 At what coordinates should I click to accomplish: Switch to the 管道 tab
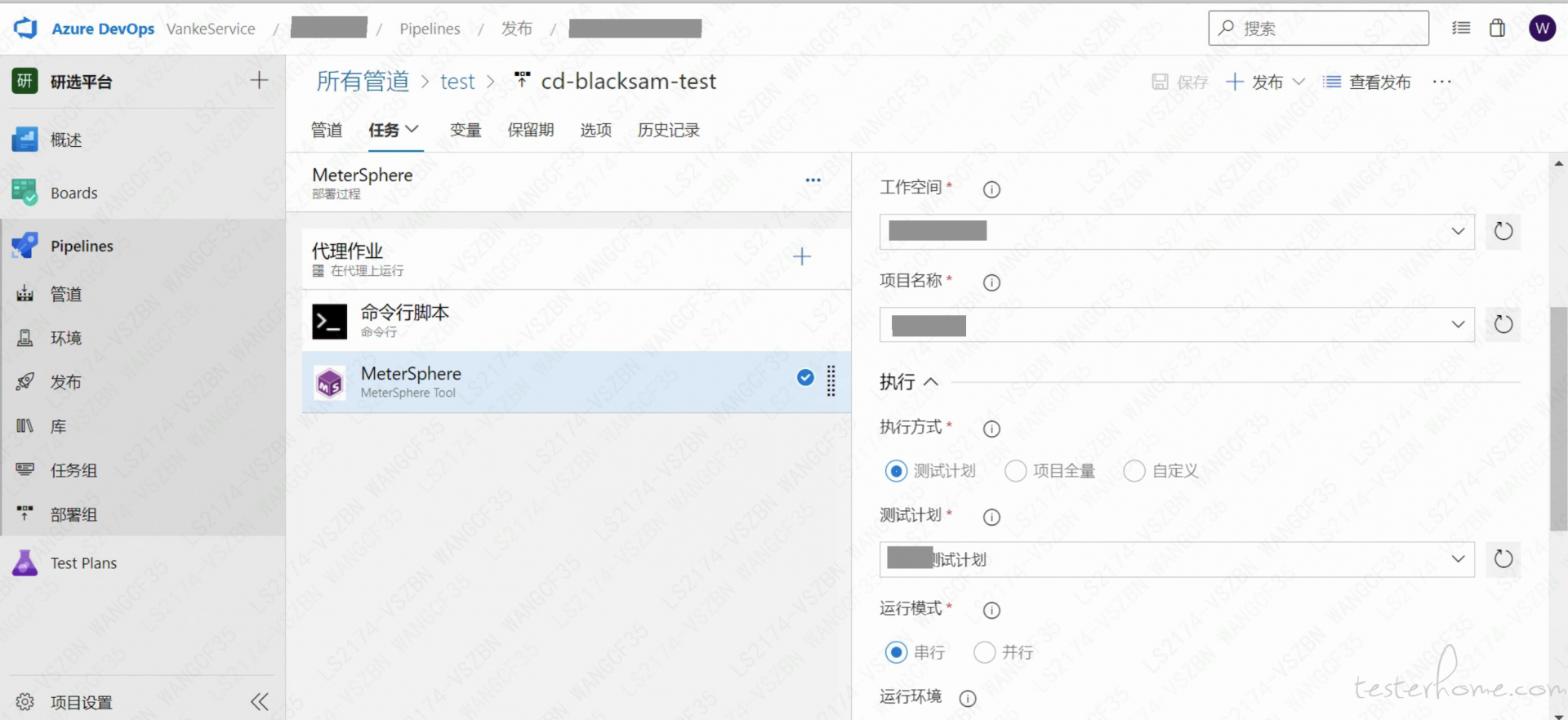(327, 130)
